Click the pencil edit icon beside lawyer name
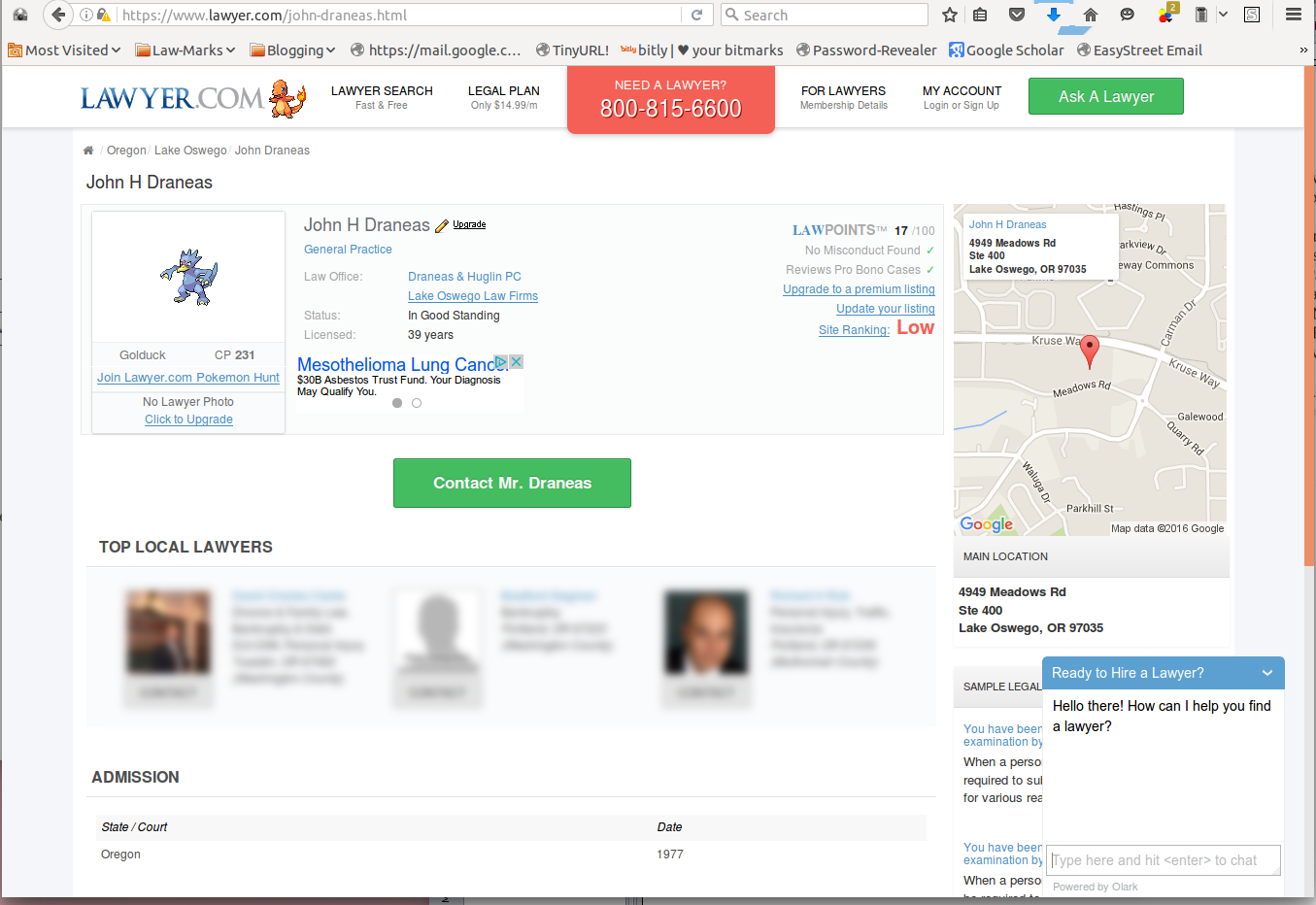This screenshot has height=905, width=1316. pos(442,225)
